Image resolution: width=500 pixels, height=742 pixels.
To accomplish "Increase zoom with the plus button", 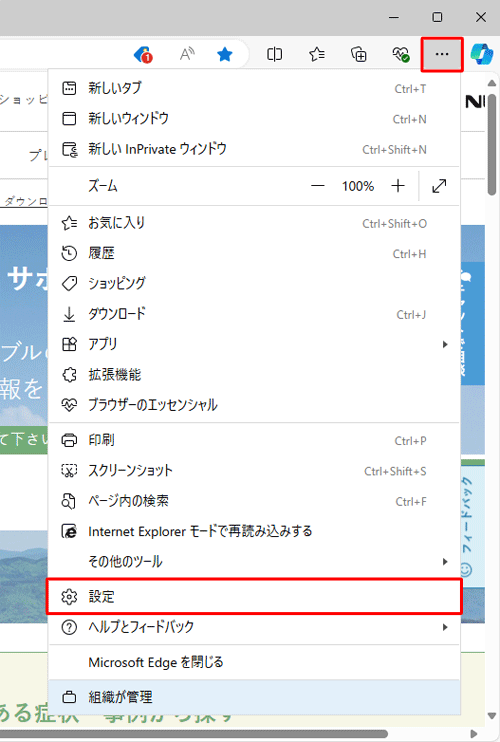I will coord(398,186).
